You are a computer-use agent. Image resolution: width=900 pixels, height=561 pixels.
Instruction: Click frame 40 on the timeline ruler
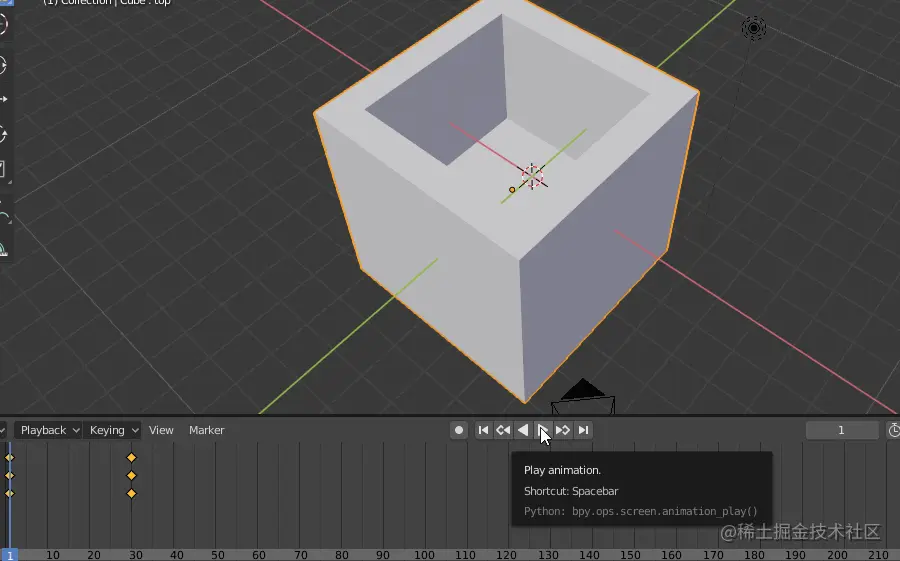click(177, 555)
